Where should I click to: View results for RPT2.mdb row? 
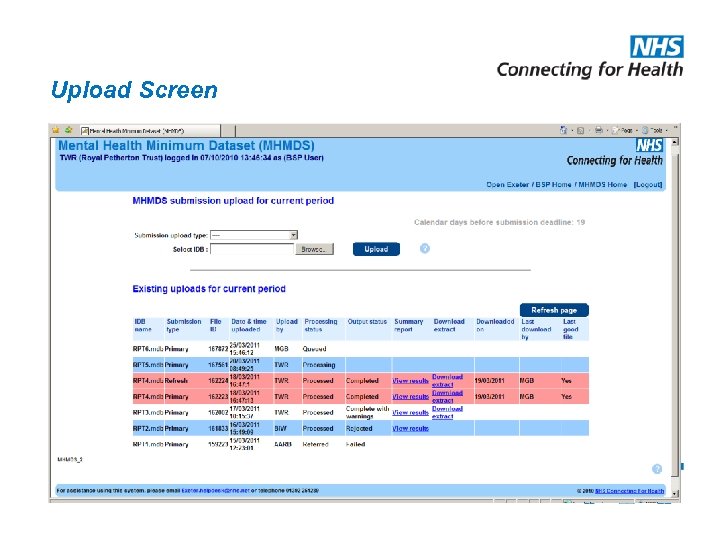(x=410, y=428)
